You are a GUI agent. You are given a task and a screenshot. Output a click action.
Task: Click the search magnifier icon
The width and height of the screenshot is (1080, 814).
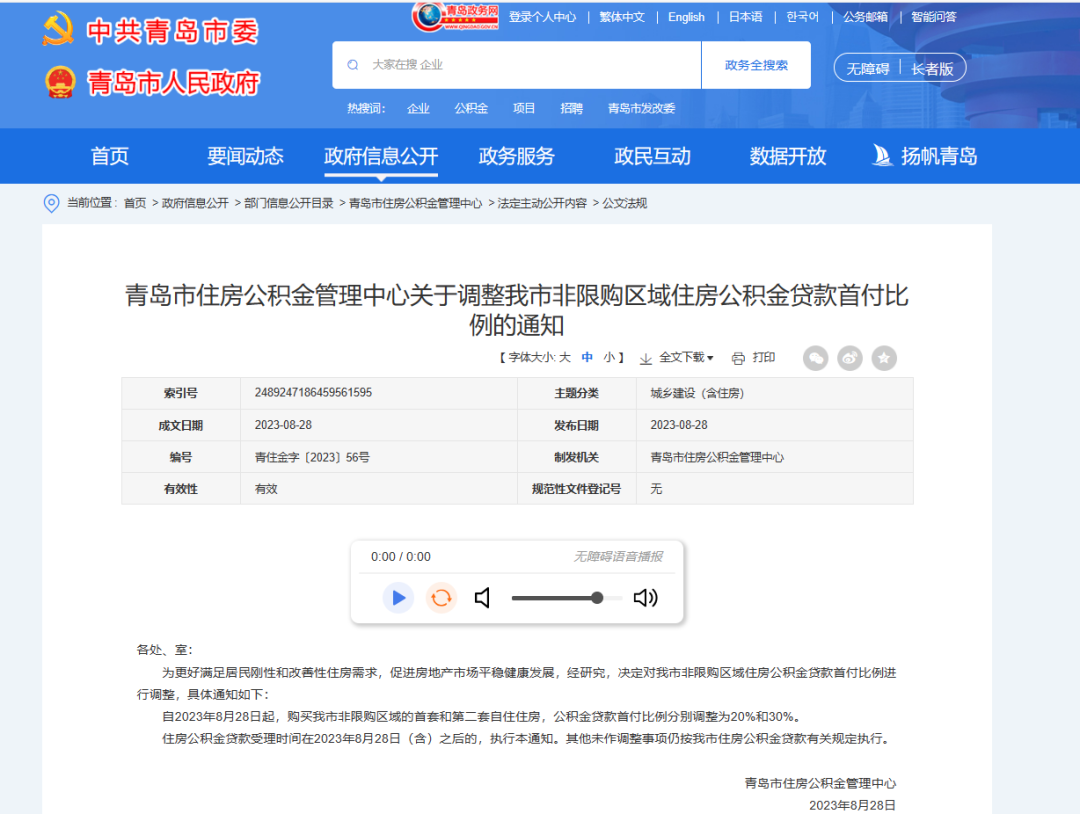[x=353, y=65]
